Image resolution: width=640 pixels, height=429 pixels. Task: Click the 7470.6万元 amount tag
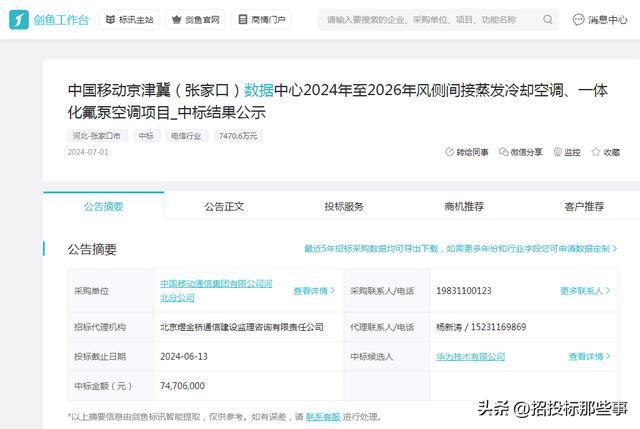(238, 136)
